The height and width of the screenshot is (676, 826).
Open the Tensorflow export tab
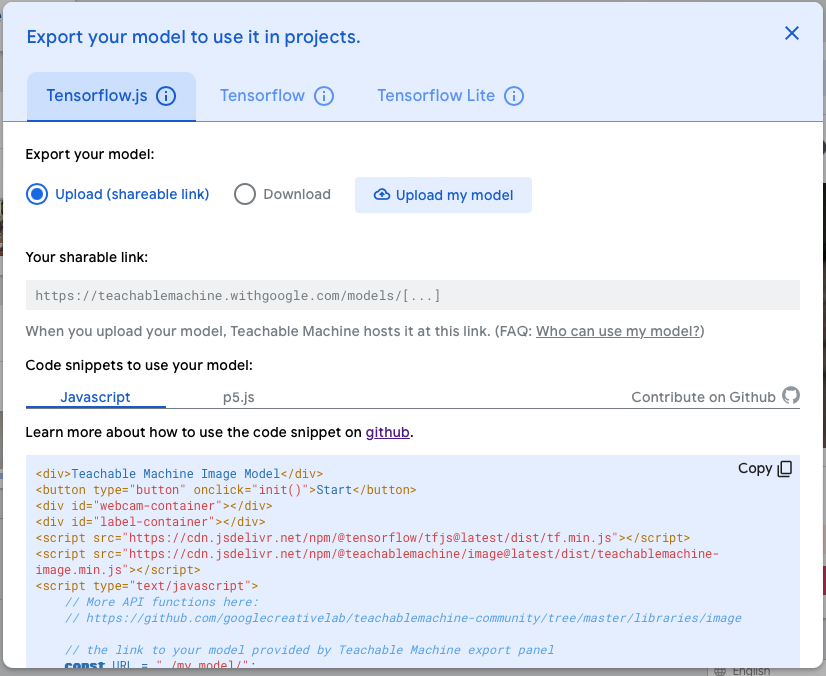262,96
